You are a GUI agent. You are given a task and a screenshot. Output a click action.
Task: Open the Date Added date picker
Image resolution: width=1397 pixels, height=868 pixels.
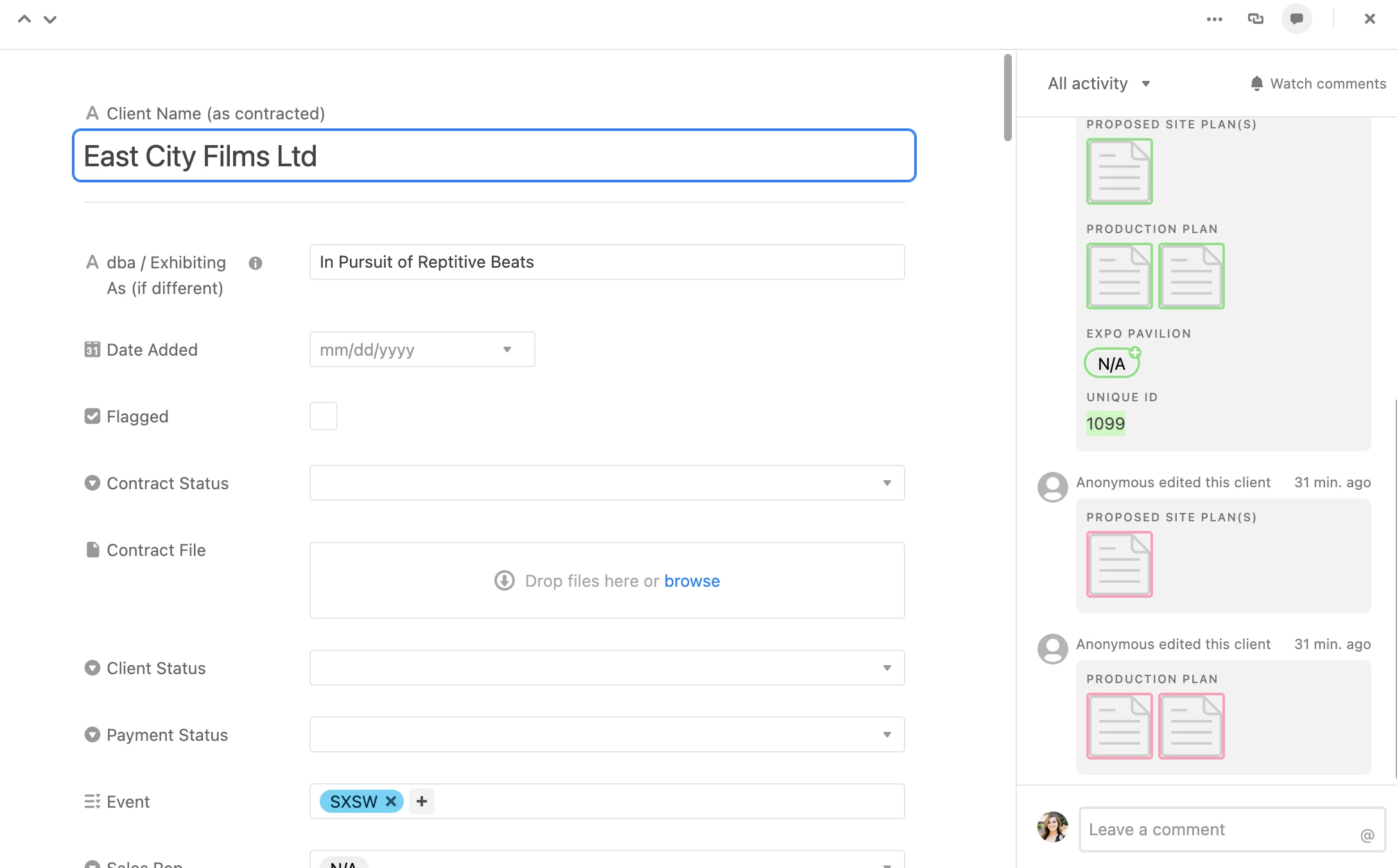pyautogui.click(x=422, y=349)
